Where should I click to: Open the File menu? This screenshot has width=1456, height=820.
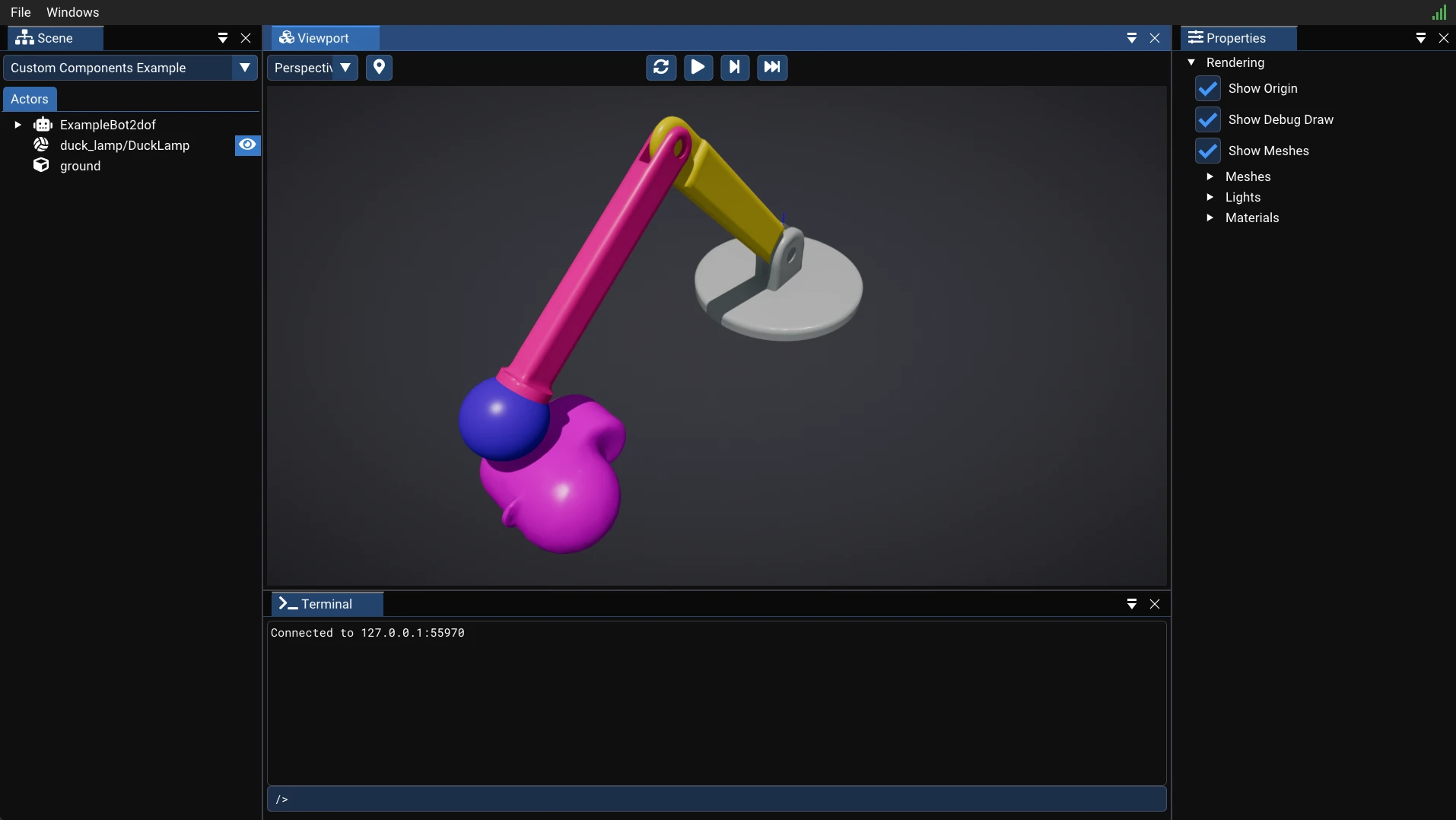click(21, 12)
